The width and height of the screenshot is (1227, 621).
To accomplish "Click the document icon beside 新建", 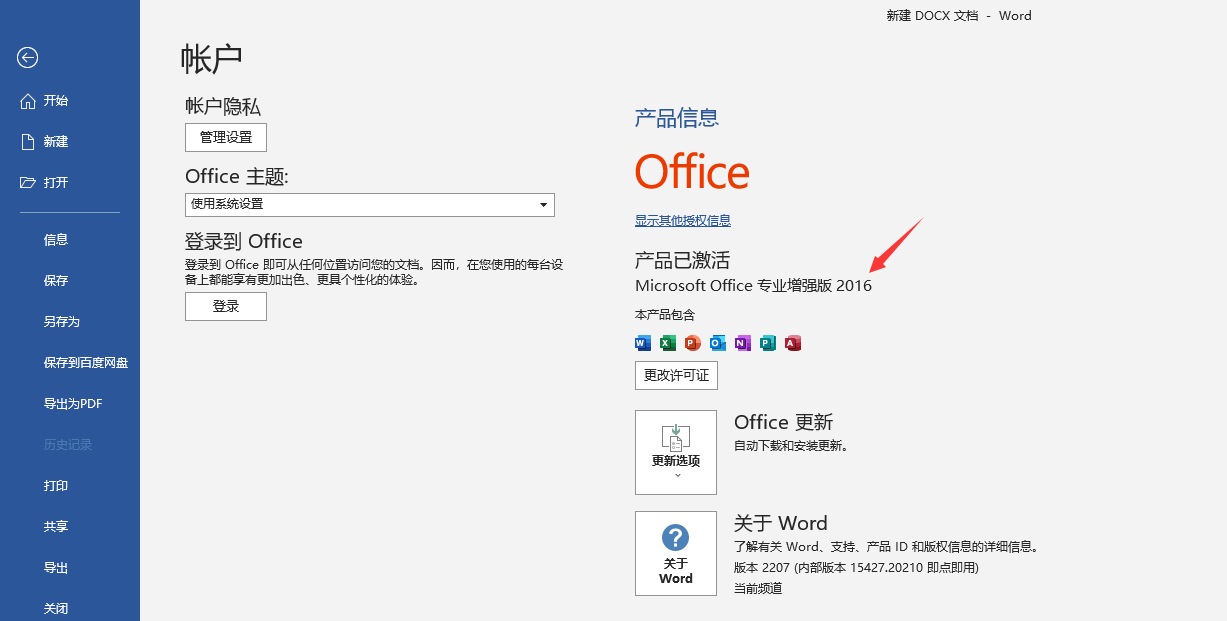I will [x=28, y=142].
